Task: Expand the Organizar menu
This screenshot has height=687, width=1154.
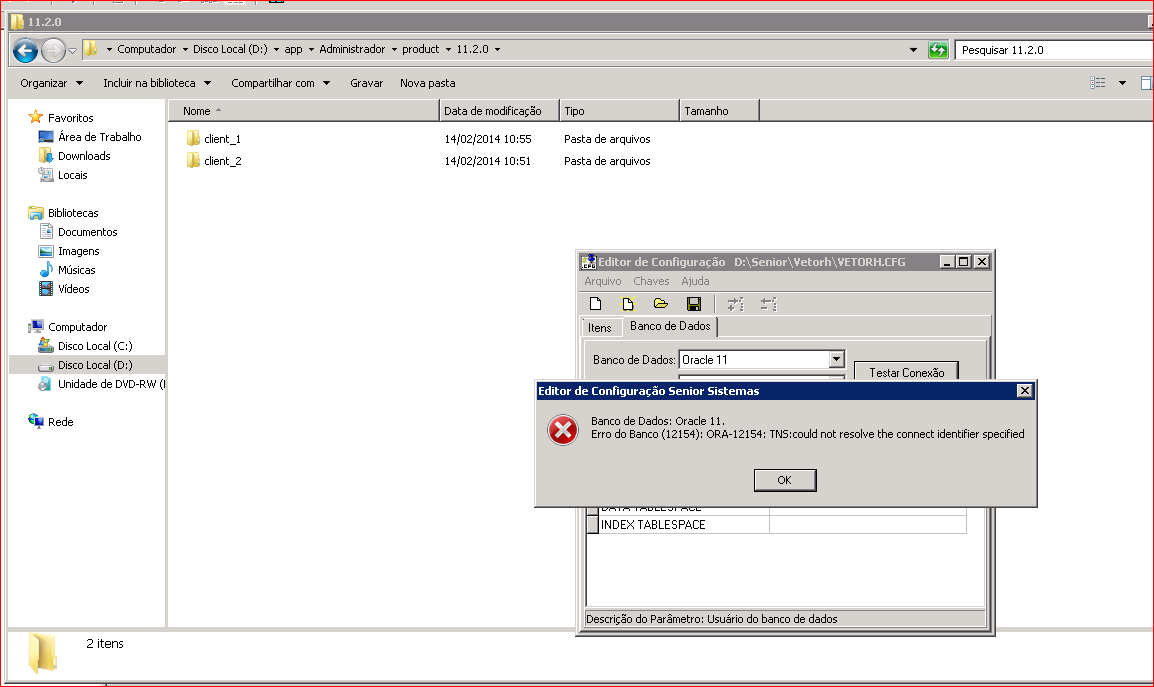Action: [52, 83]
